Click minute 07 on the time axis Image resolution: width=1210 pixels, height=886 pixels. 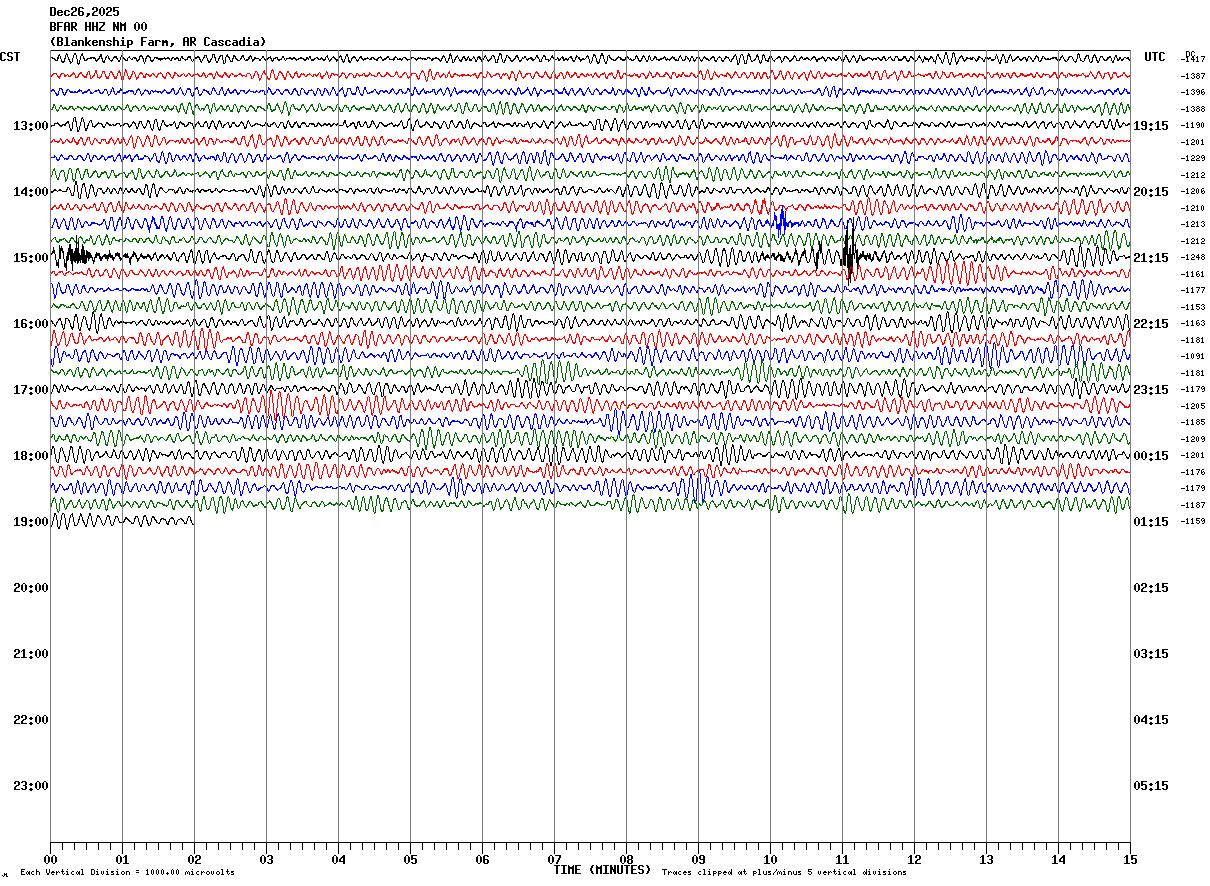tap(554, 860)
